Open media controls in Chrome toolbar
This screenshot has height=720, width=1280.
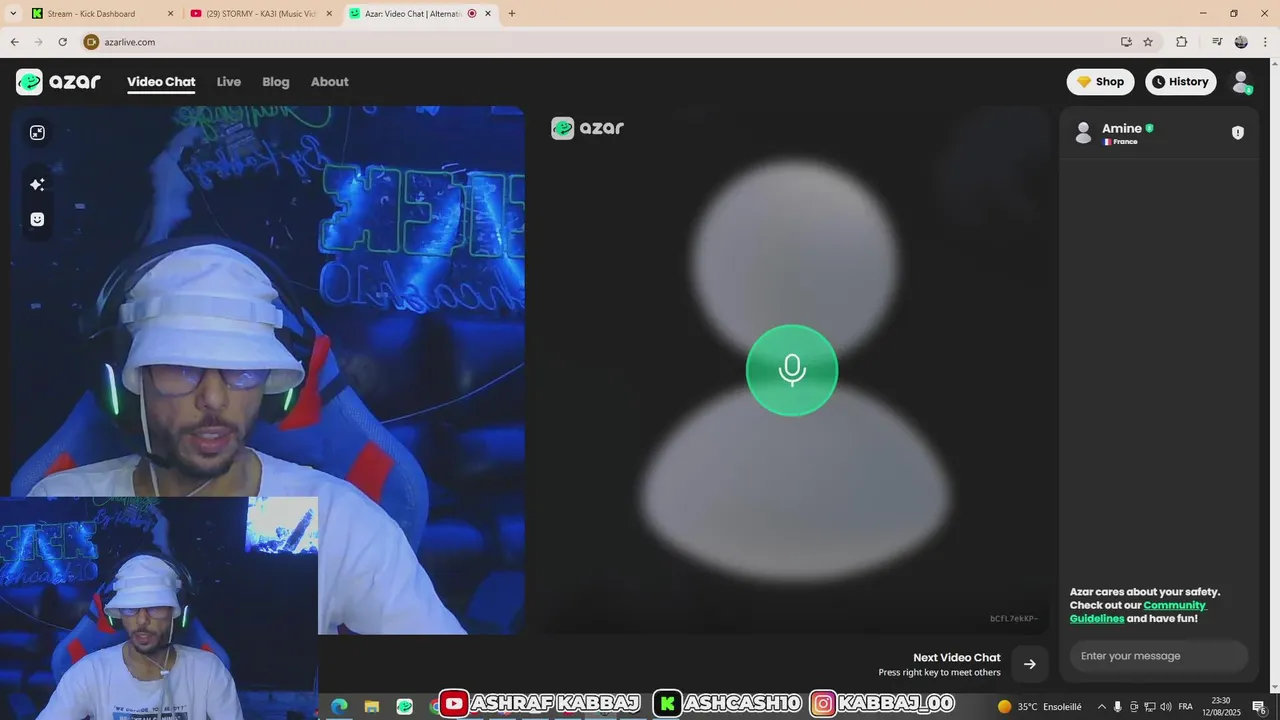pyautogui.click(x=1217, y=42)
